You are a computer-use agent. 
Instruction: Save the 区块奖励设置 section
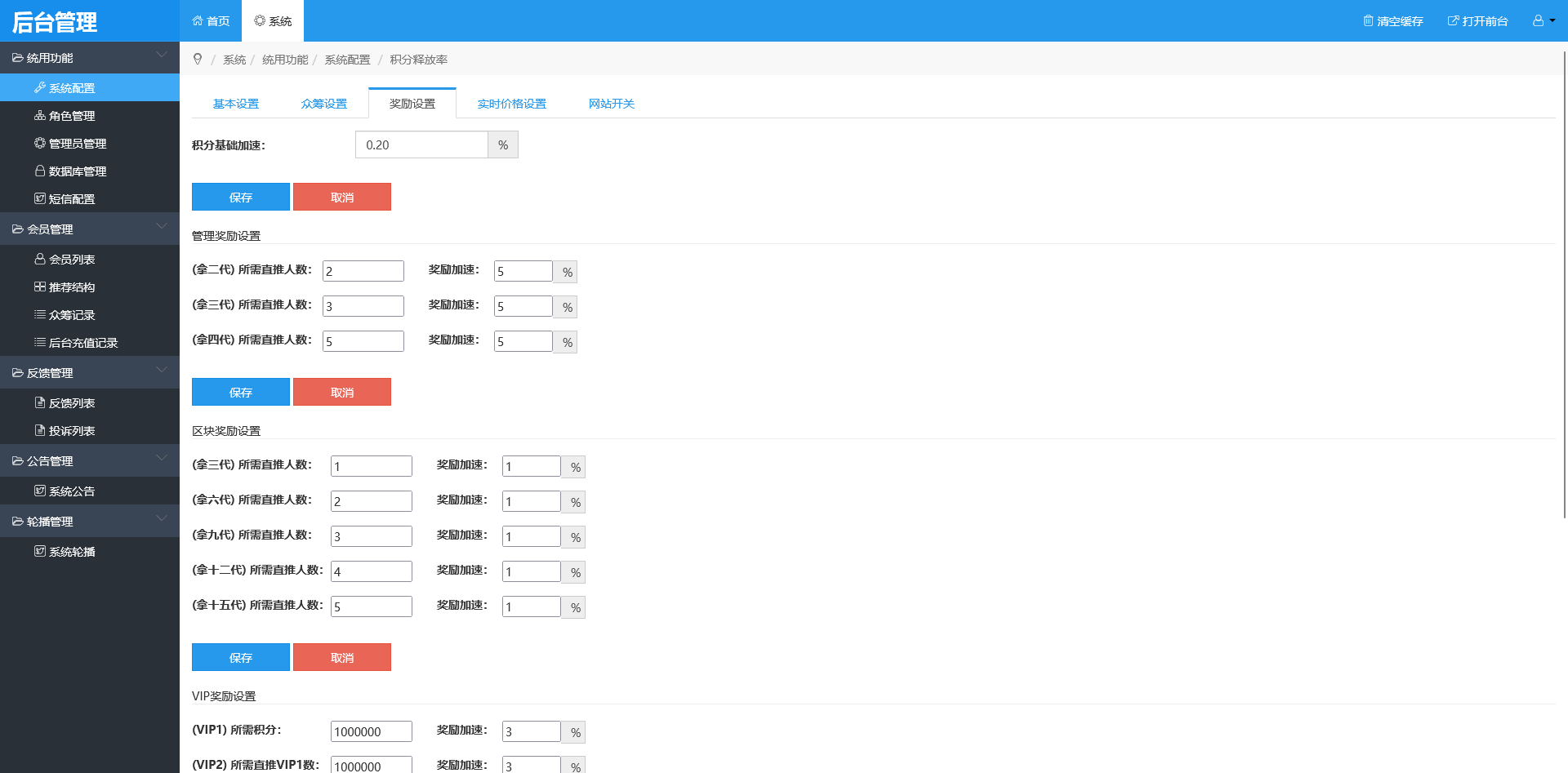[241, 657]
